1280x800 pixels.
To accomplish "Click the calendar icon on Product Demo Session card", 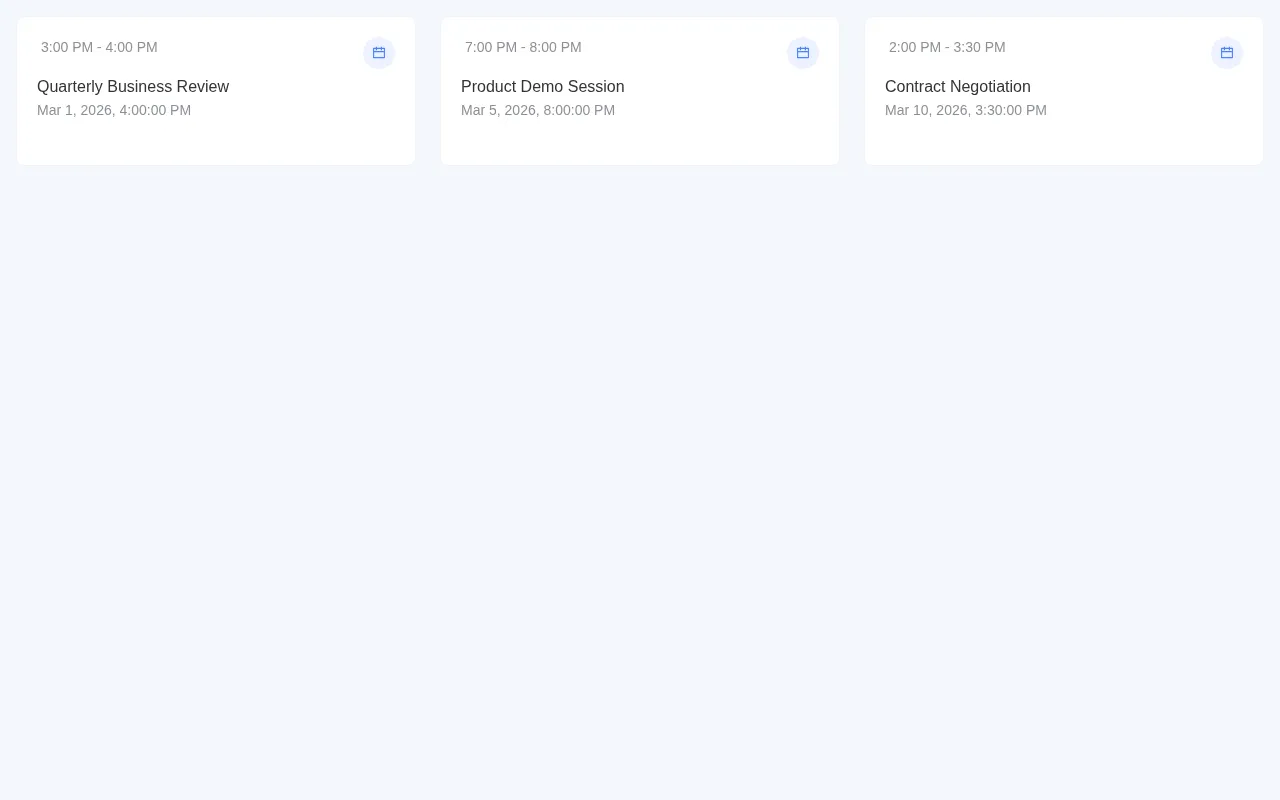I will 803,52.
